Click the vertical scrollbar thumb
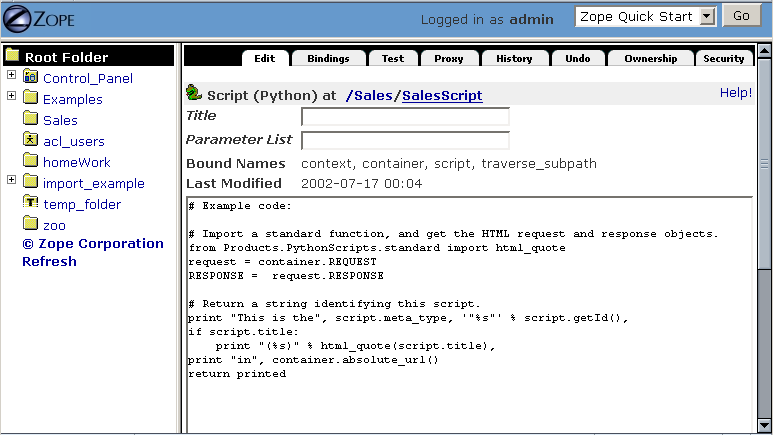 click(x=764, y=164)
